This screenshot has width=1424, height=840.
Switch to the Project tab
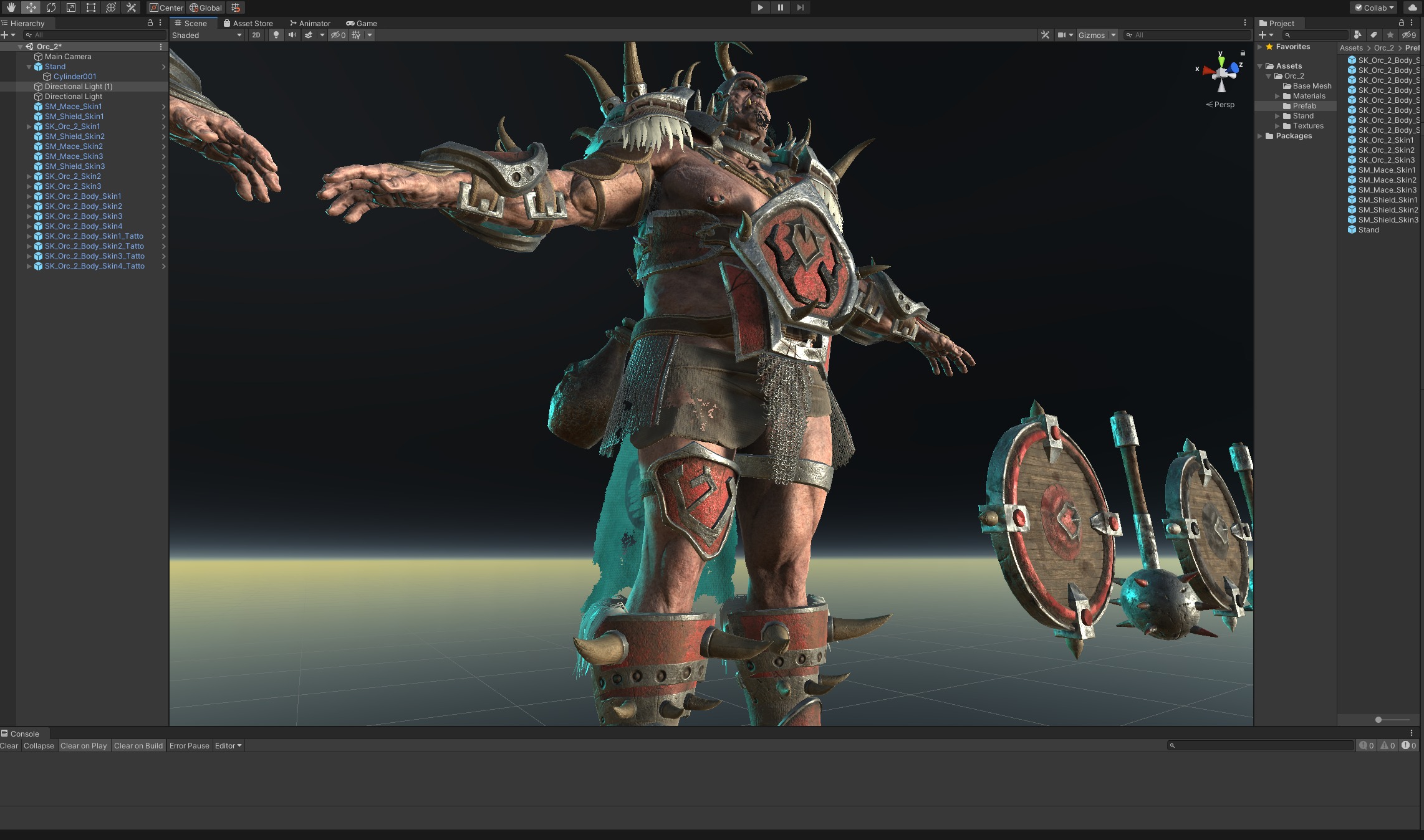(x=1277, y=23)
